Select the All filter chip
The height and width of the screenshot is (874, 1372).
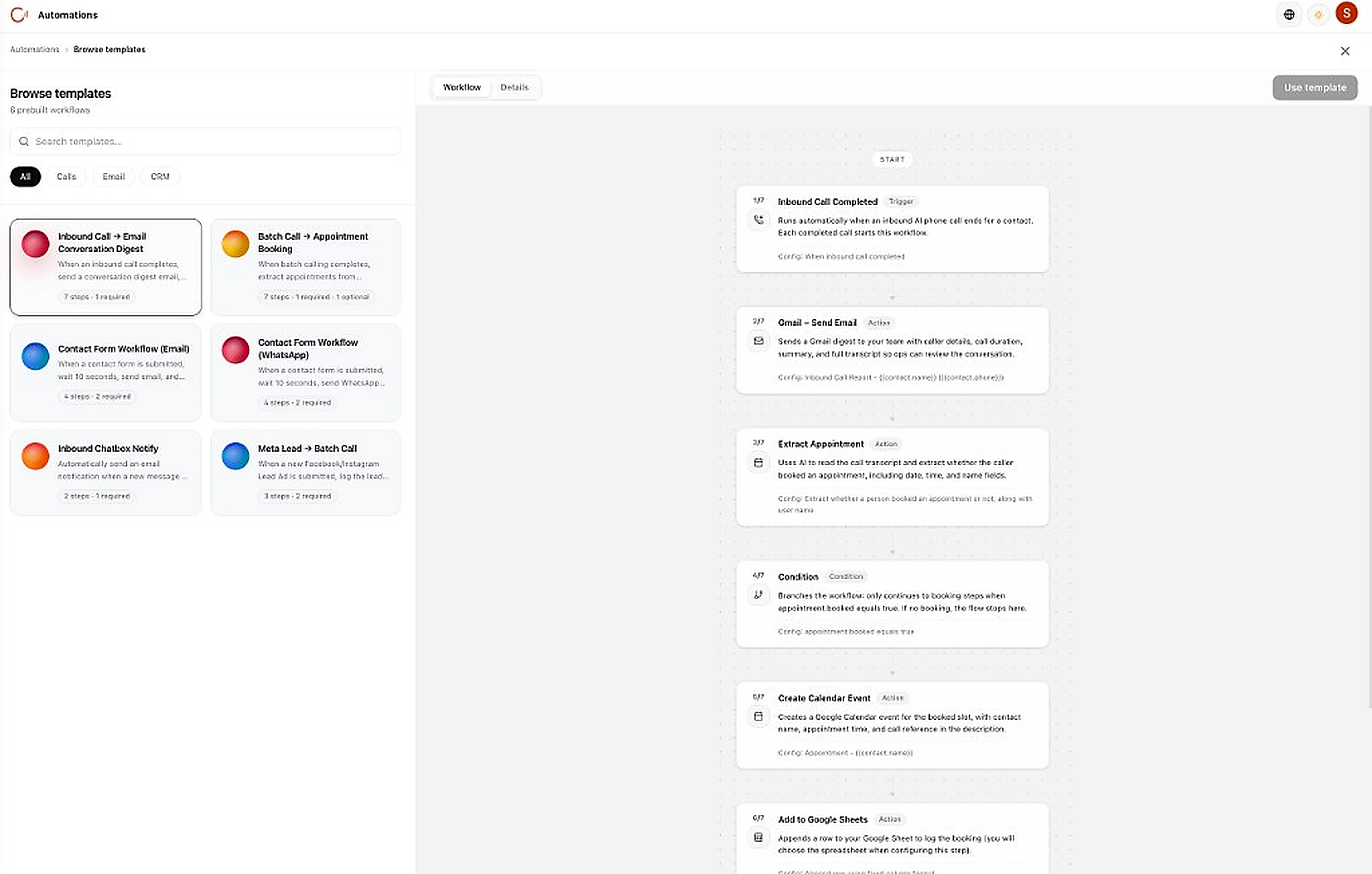(25, 176)
